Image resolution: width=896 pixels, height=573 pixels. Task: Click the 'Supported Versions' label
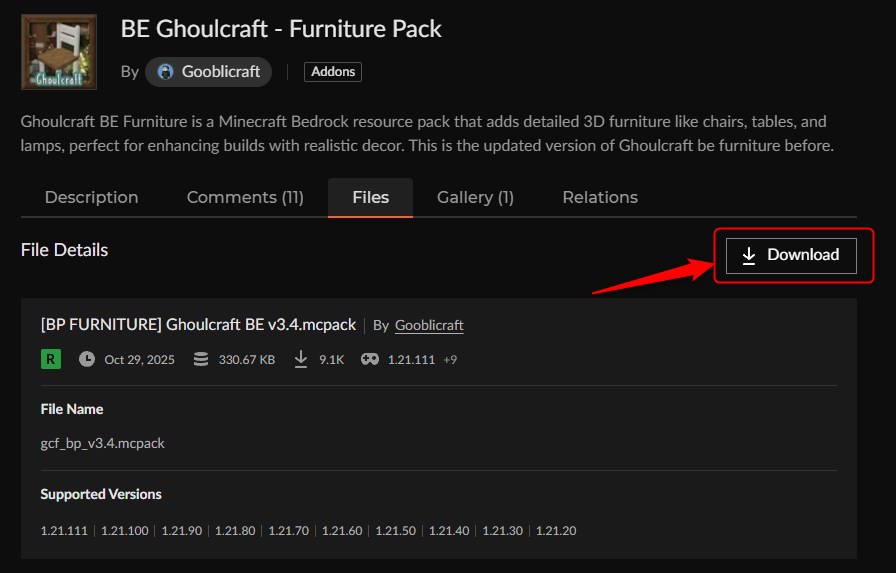click(101, 495)
